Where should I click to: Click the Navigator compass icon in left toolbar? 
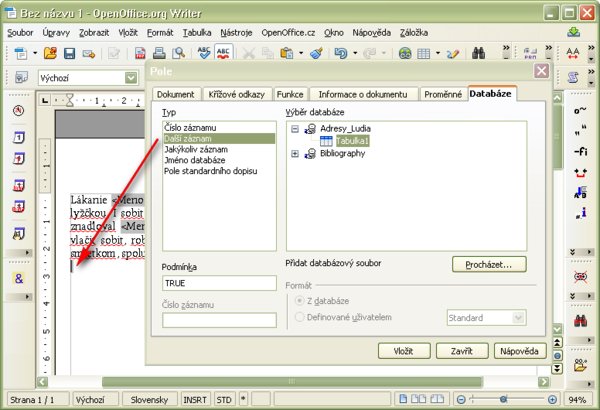point(18,111)
